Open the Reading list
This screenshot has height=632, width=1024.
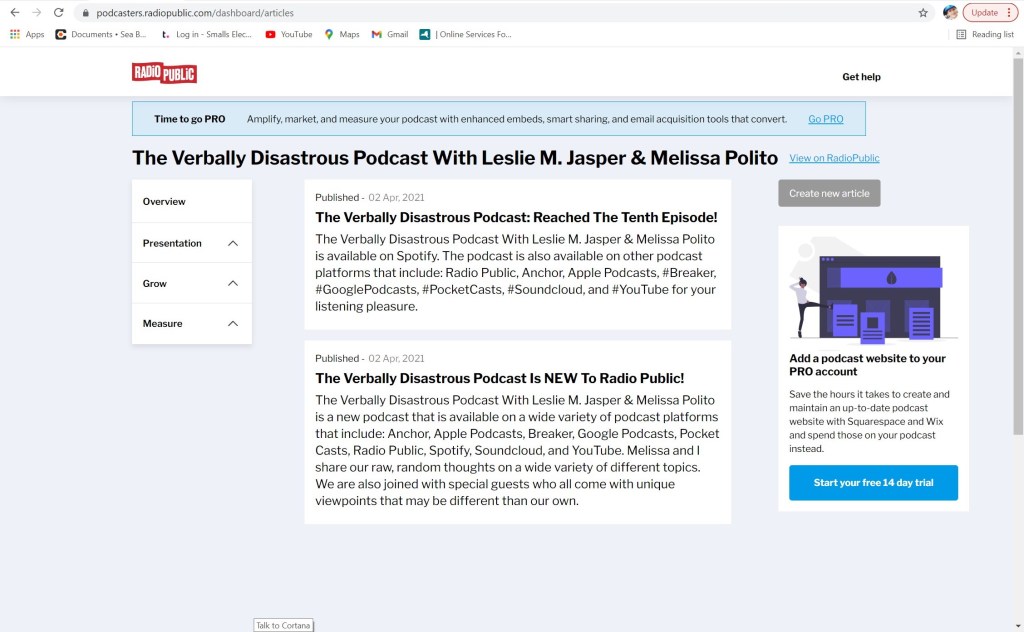pyautogui.click(x=985, y=34)
